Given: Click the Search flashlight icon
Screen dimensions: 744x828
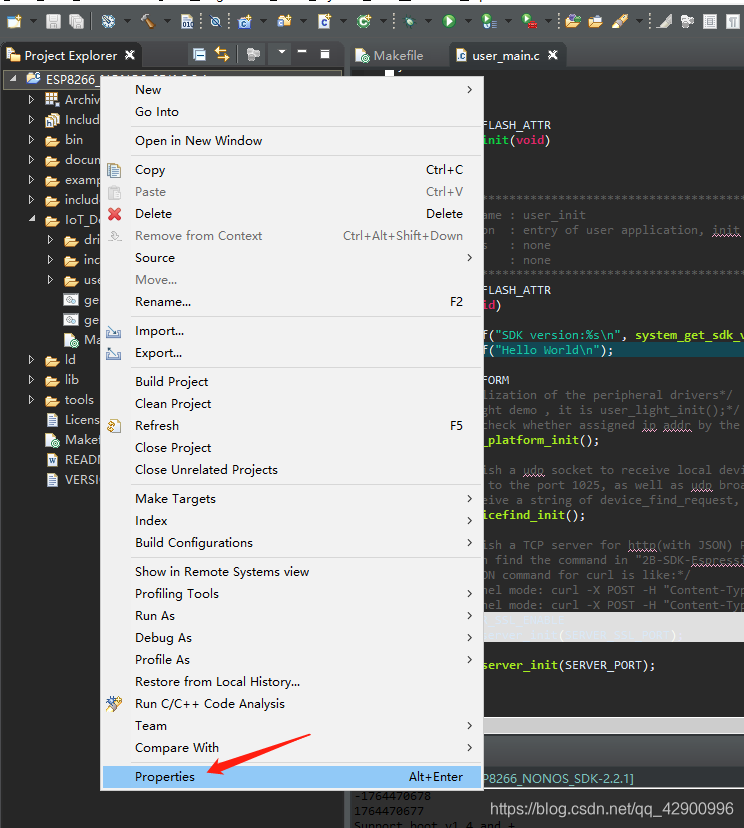Looking at the screenshot, I should pos(620,22).
